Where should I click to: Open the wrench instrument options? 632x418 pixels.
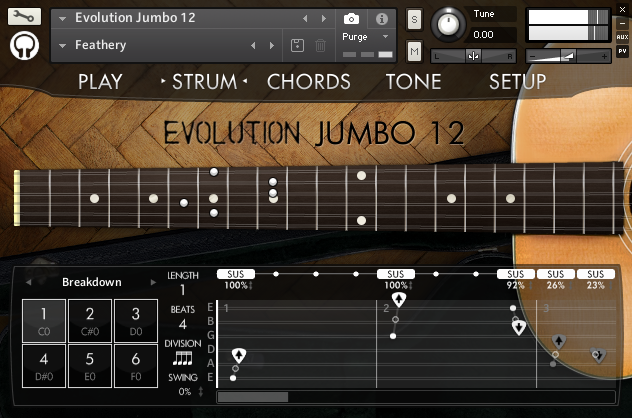(x=24, y=16)
